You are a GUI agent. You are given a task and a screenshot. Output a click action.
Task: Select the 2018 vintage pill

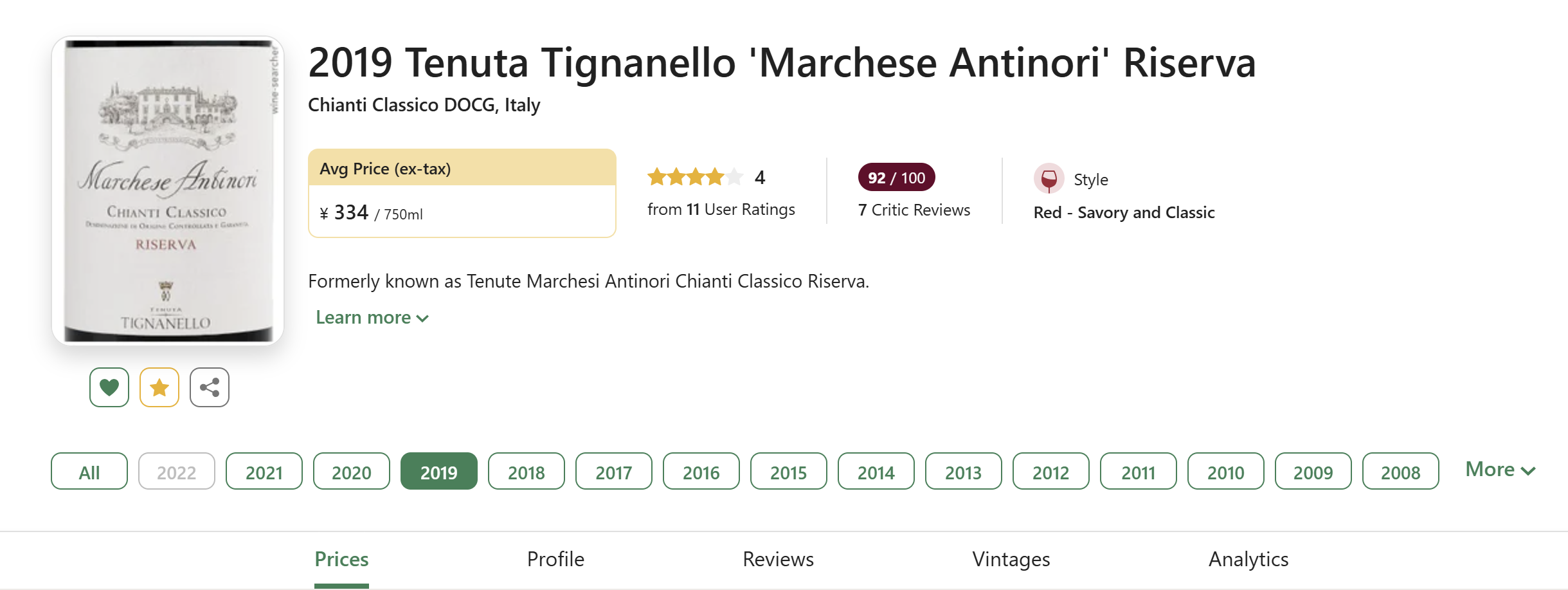(527, 472)
